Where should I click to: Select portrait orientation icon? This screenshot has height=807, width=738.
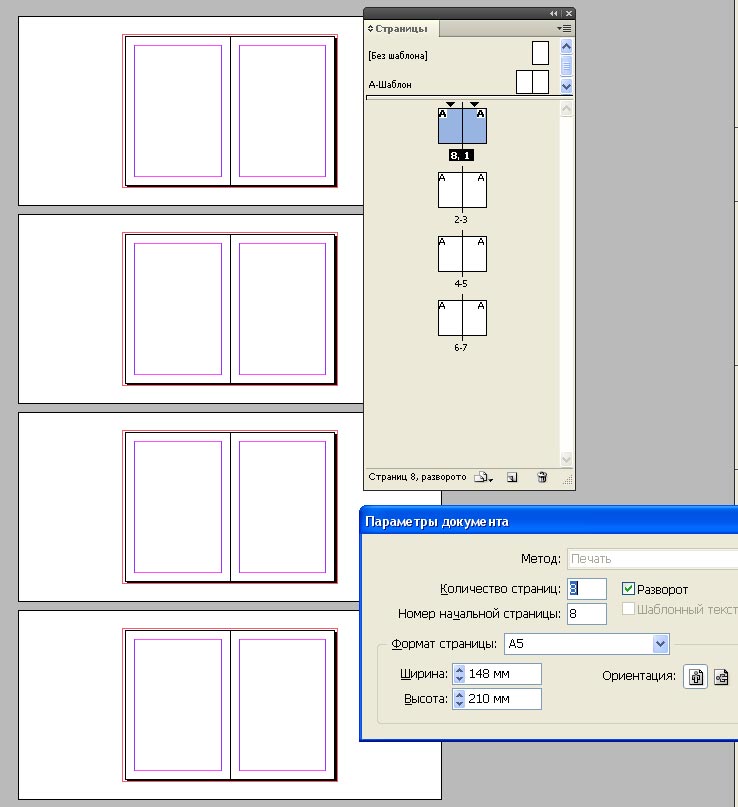(x=696, y=676)
